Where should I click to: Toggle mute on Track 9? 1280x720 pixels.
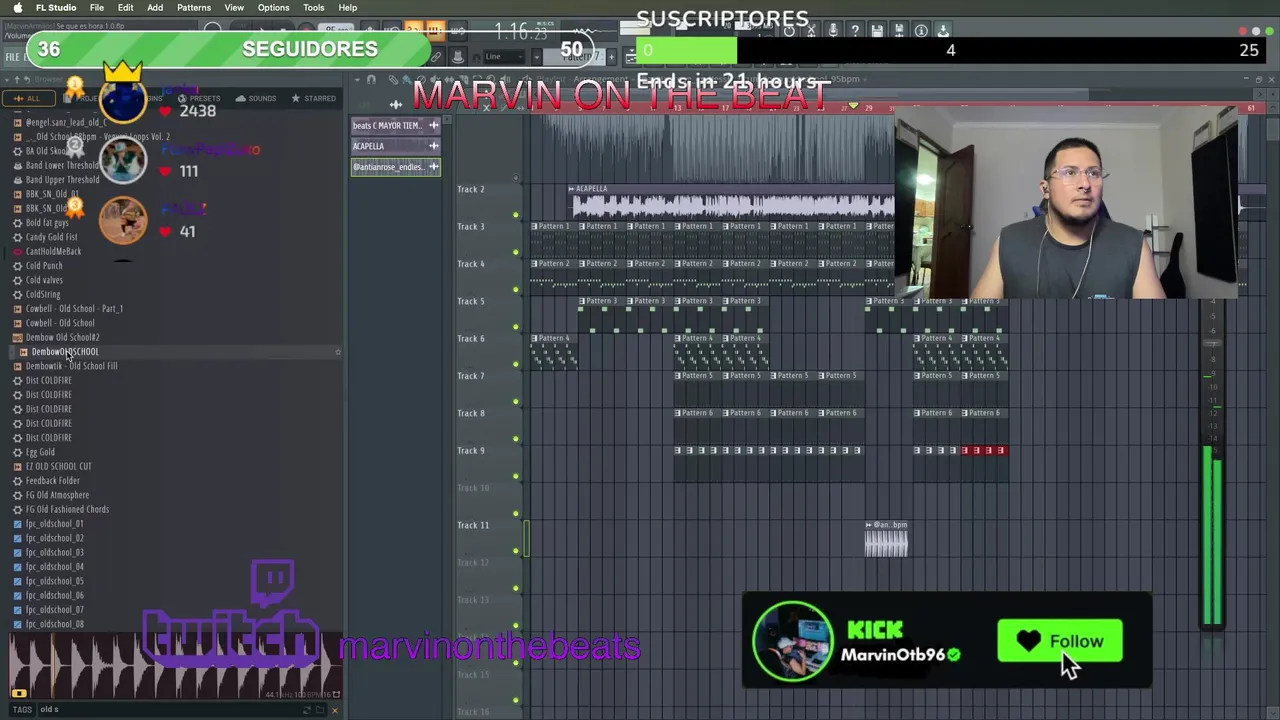516,476
